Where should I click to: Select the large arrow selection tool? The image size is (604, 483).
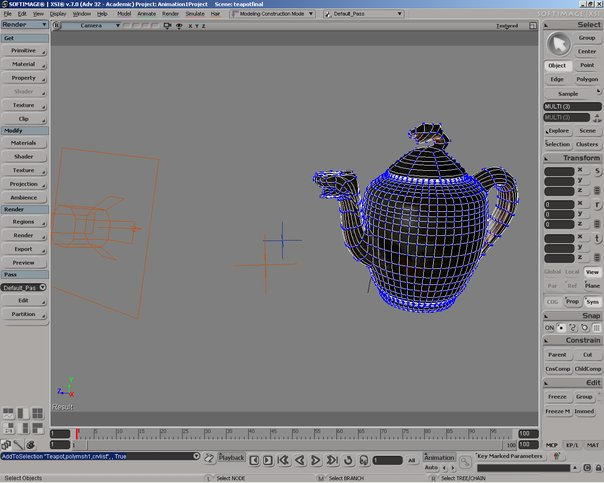pyautogui.click(x=559, y=44)
